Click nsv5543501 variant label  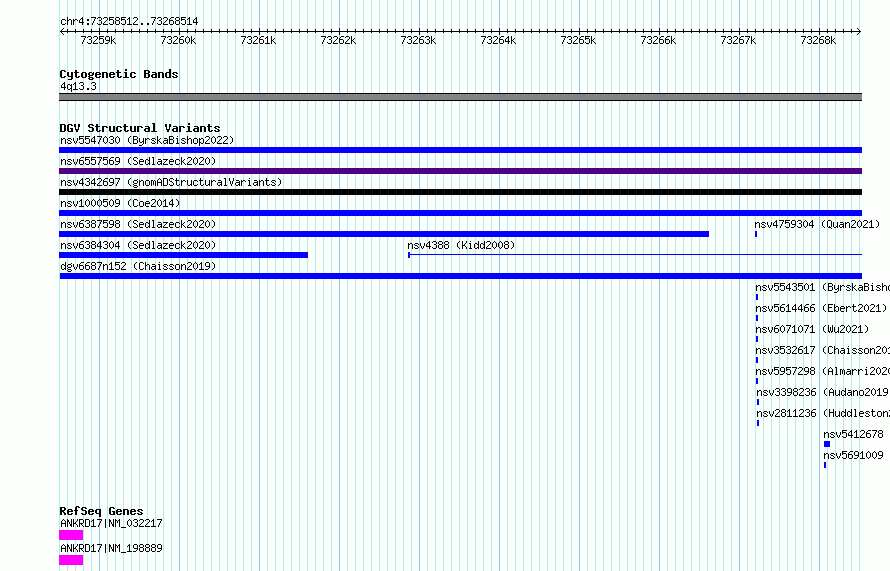[x=822, y=287]
